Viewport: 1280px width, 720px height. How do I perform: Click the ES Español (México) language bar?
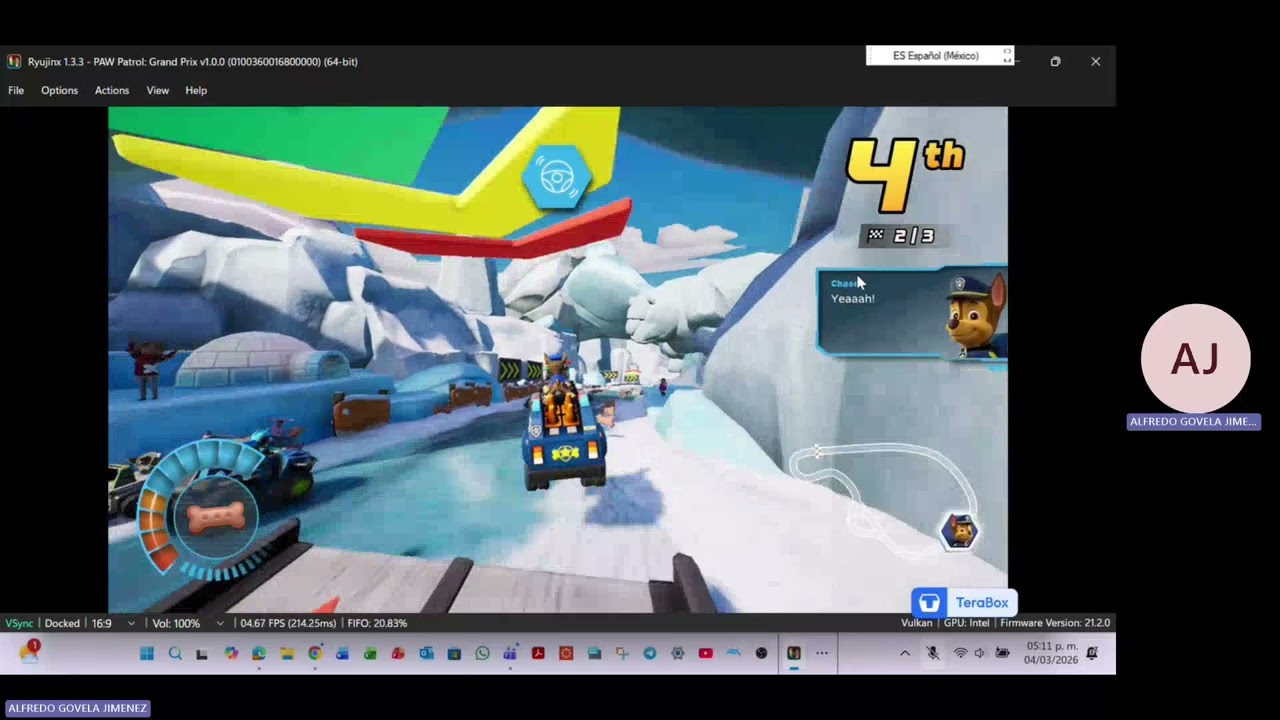pyautogui.click(x=940, y=56)
